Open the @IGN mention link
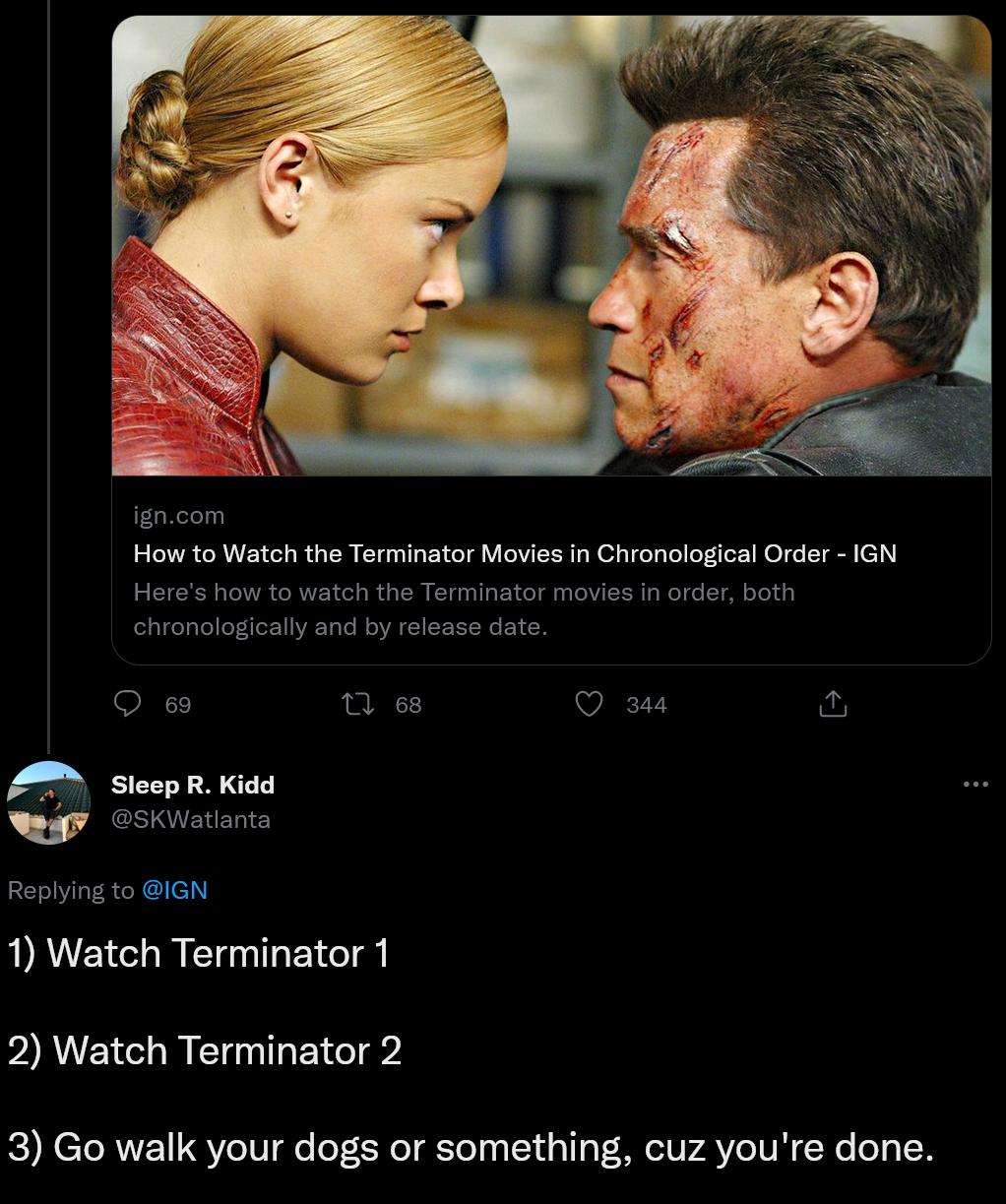 click(175, 890)
